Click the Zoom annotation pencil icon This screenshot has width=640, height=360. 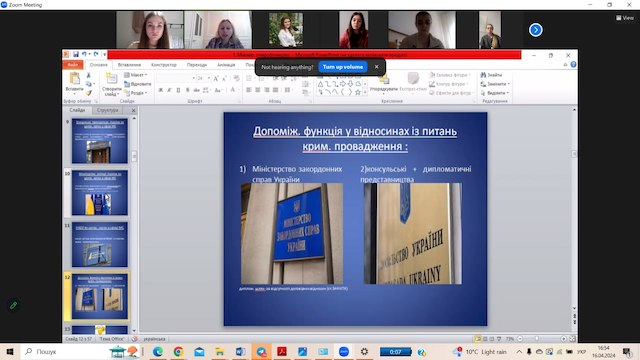tap(13, 305)
